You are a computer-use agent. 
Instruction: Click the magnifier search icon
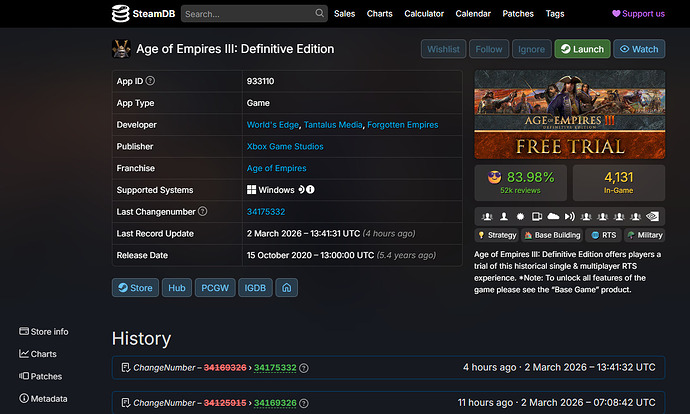[x=320, y=14]
